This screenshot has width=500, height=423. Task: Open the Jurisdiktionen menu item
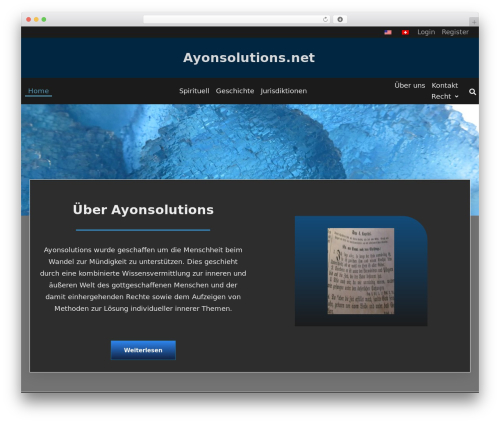pyautogui.click(x=284, y=91)
